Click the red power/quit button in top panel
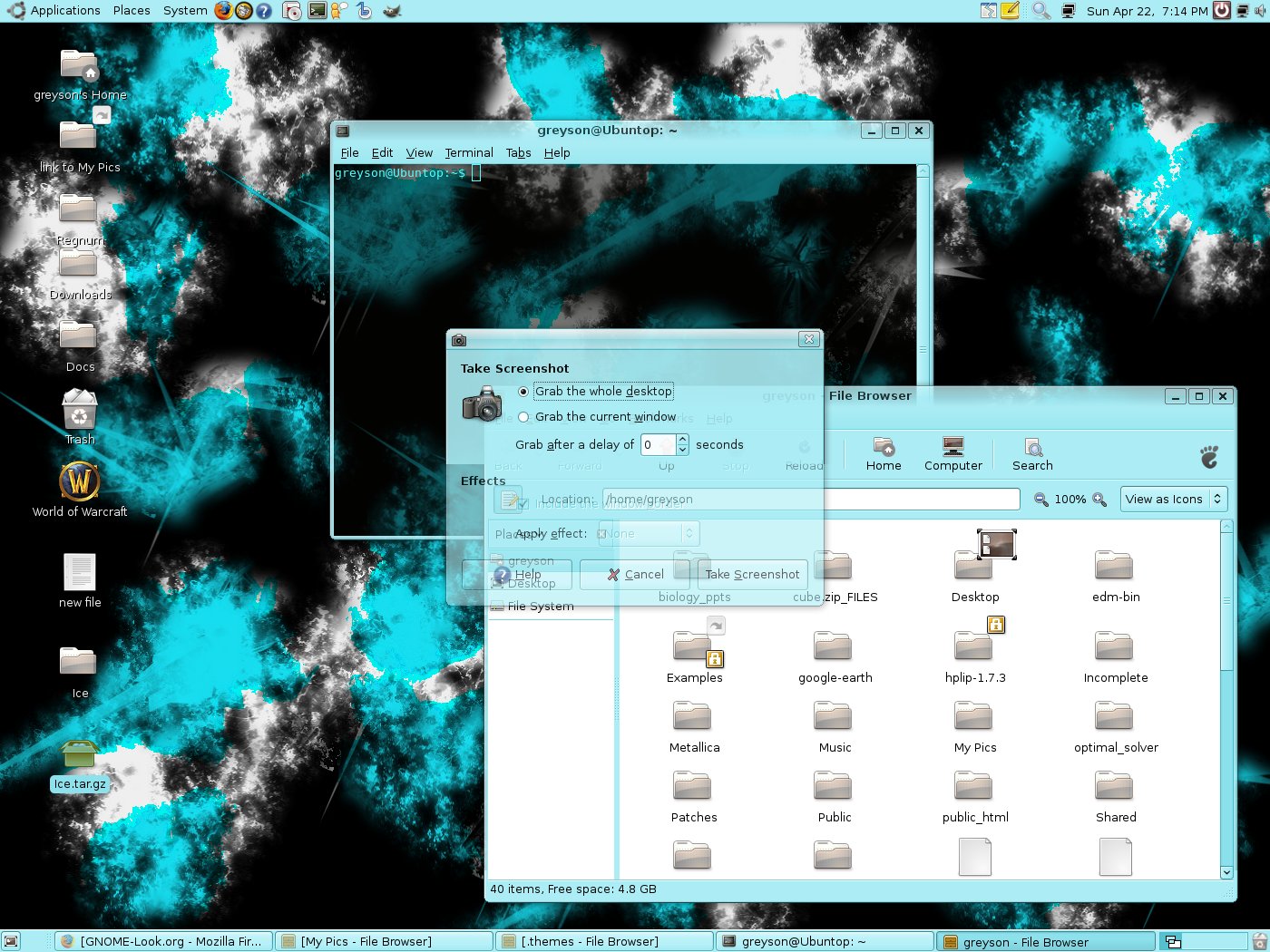 (x=1222, y=11)
